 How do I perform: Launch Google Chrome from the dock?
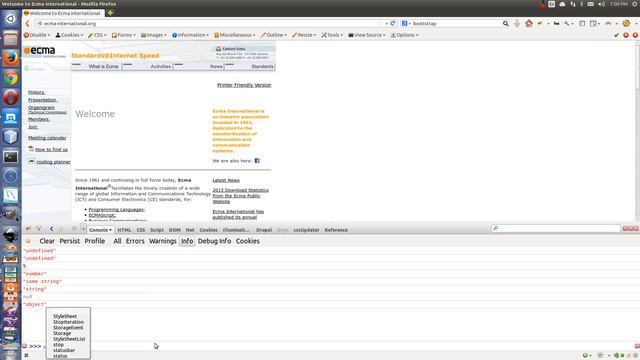pos(11,78)
